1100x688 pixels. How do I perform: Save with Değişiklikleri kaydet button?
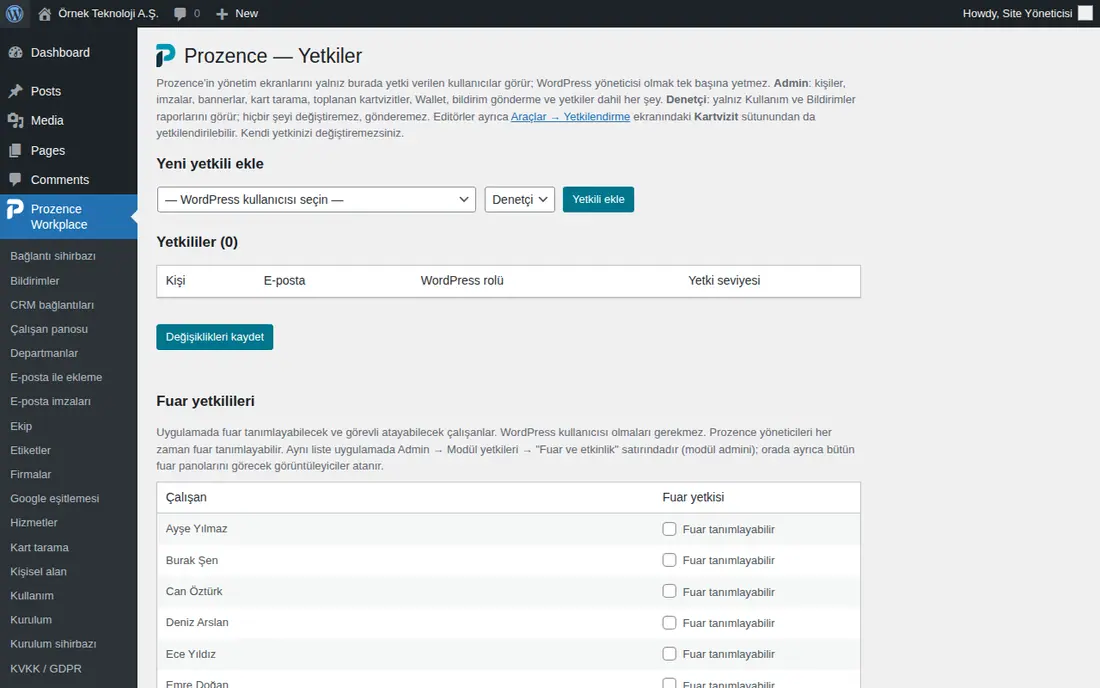pyautogui.click(x=215, y=337)
